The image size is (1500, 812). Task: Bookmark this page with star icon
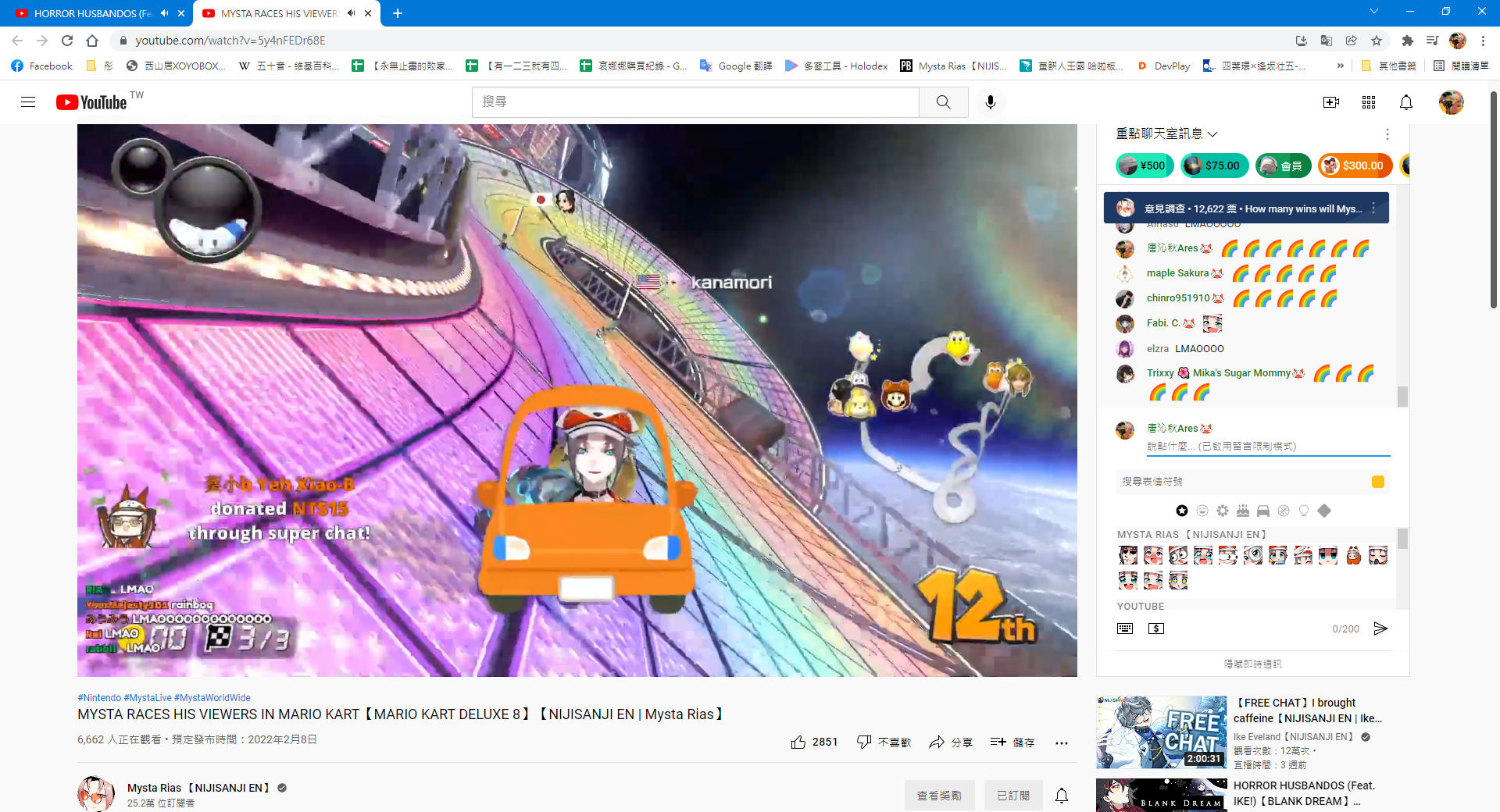click(1377, 41)
